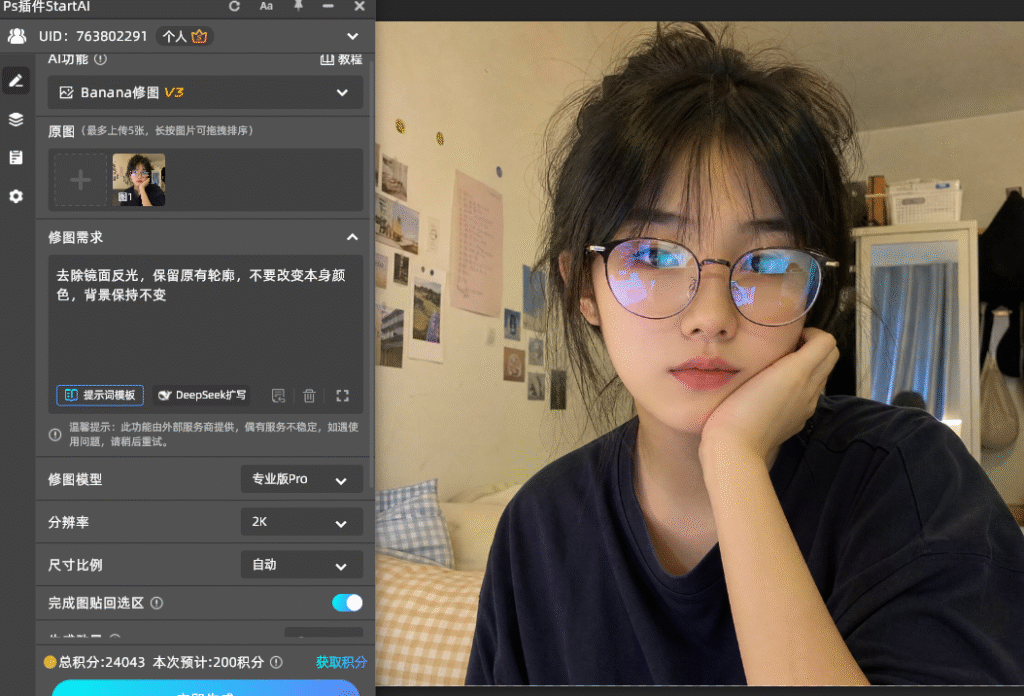Click the image icon in Banana修图 dropdown
This screenshot has width=1024, height=696.
coord(66,93)
